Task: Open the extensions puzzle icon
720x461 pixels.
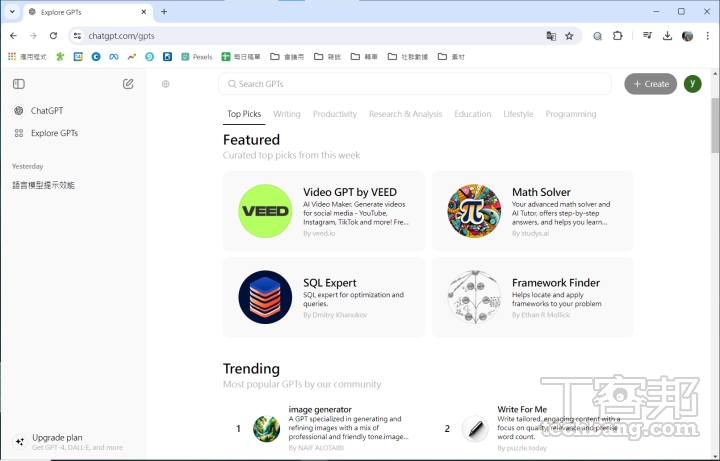Action: point(618,36)
